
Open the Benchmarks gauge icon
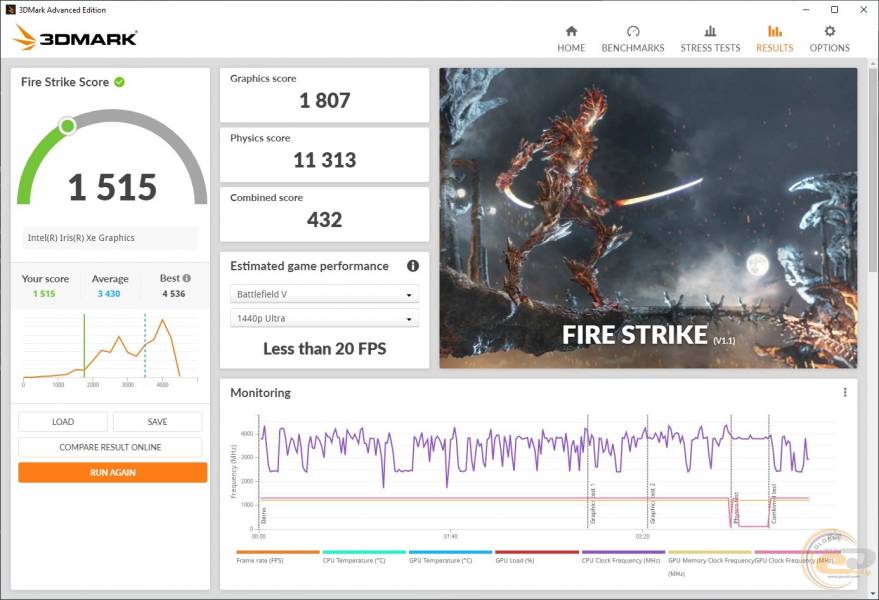(633, 31)
